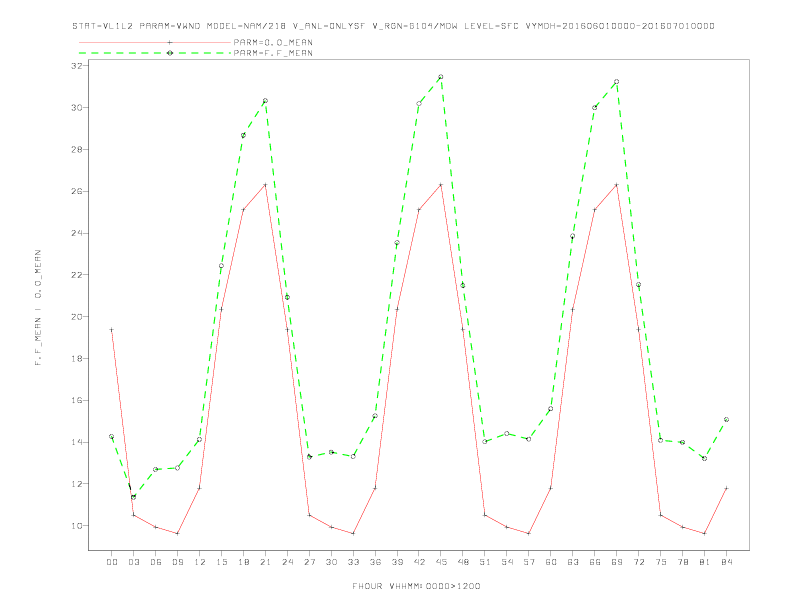Click the PARM=O.O_MEAN legend label
This screenshot has width=792, height=612.
[x=273, y=42]
